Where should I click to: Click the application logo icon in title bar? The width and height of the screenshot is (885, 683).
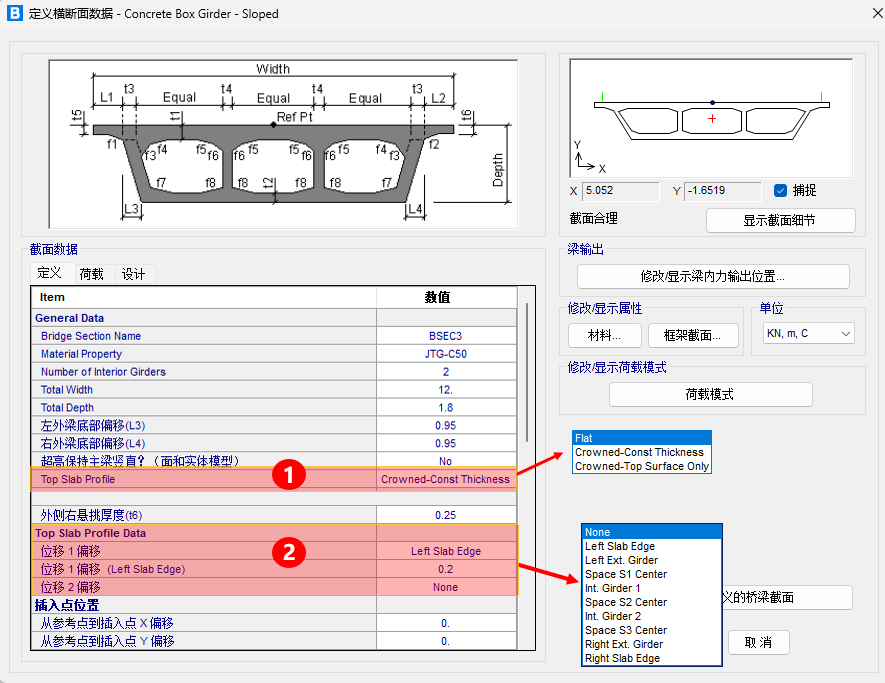14,14
